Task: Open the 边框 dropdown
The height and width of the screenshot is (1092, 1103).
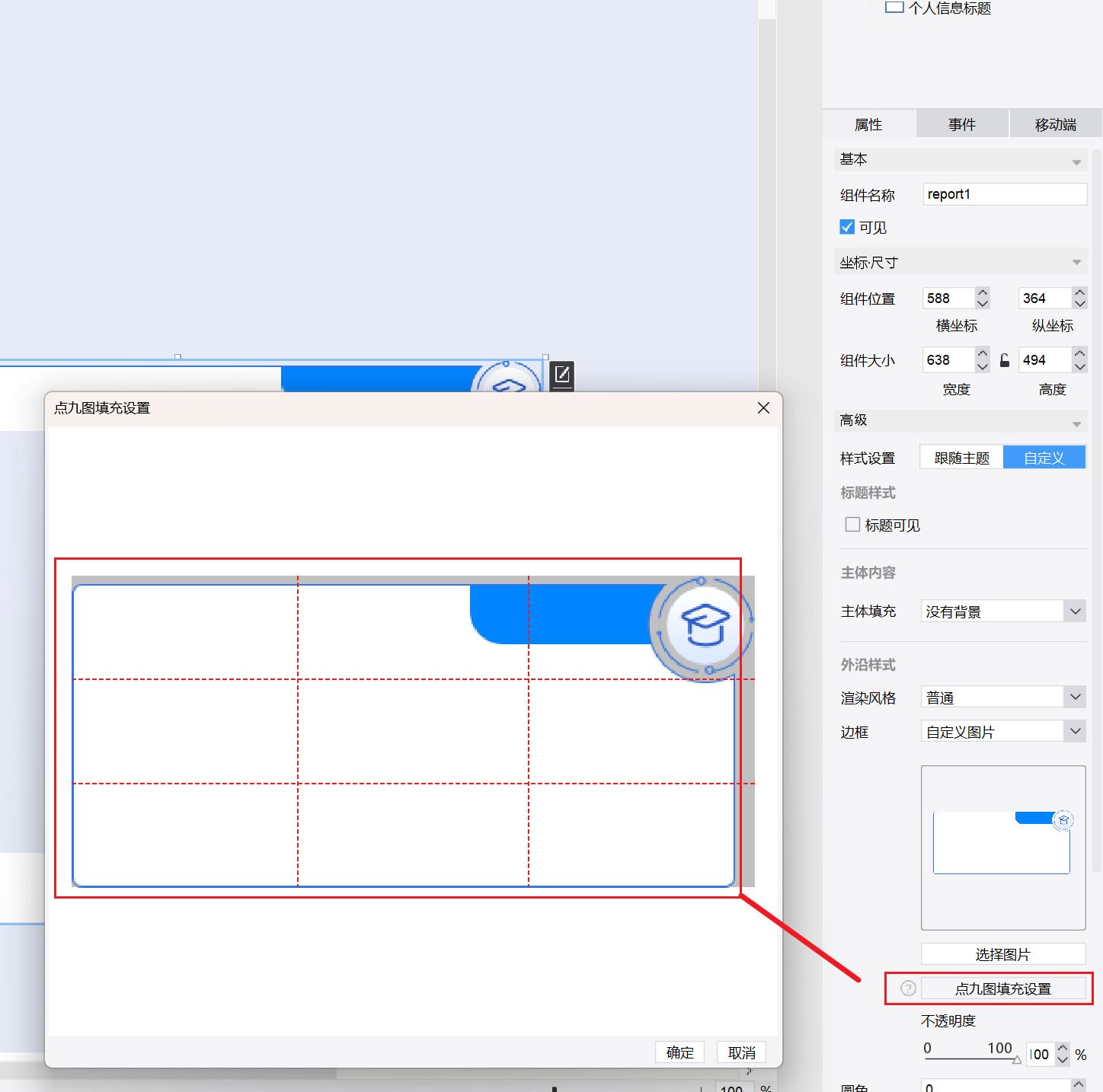Action: click(x=1075, y=731)
